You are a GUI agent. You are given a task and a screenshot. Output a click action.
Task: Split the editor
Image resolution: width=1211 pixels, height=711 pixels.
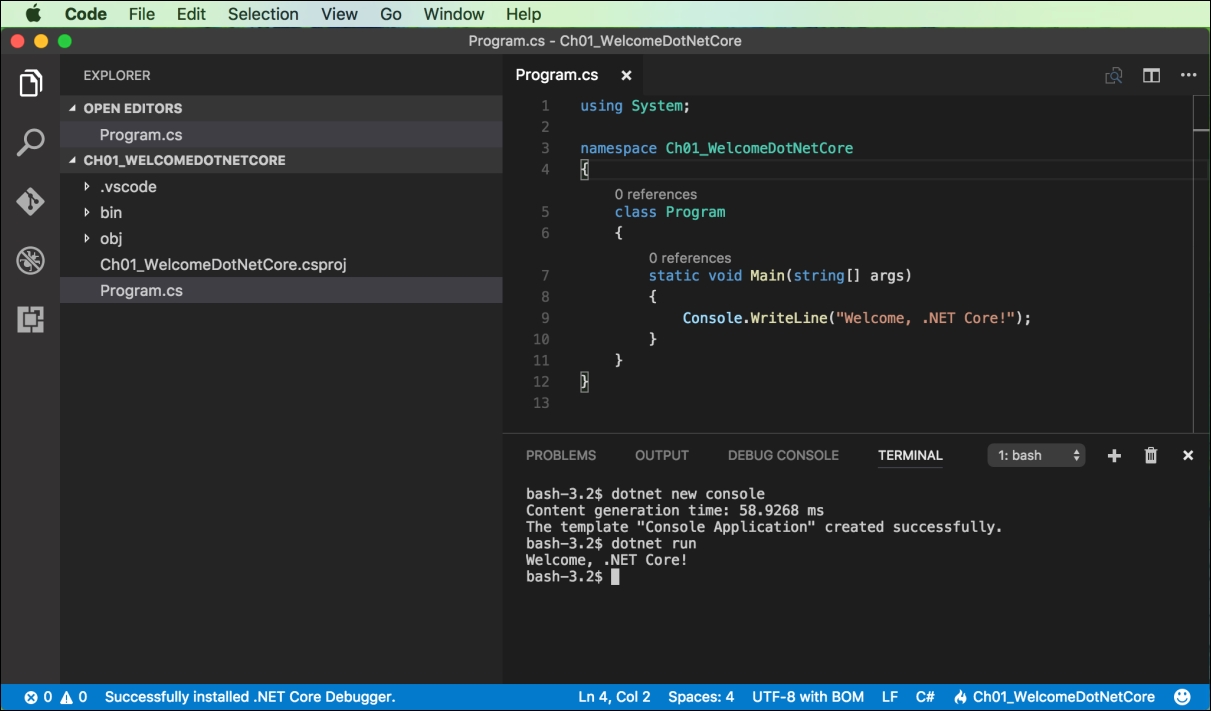tap(1151, 75)
